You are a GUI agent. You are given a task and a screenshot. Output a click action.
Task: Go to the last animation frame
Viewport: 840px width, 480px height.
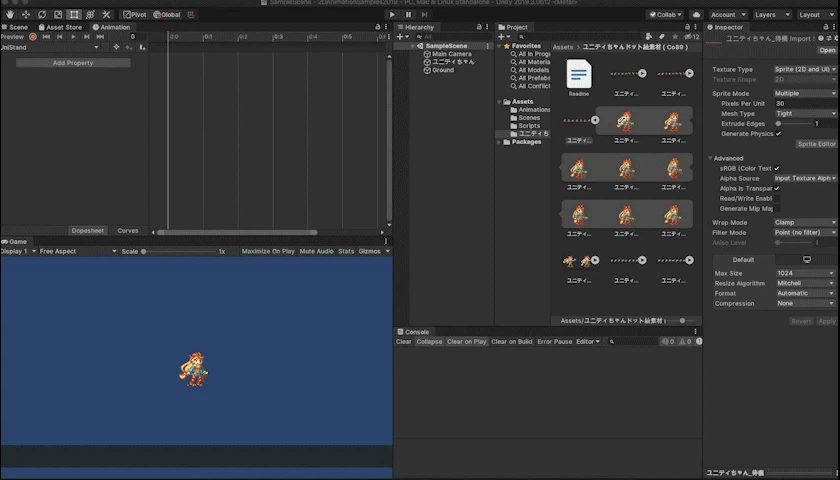tap(100, 36)
